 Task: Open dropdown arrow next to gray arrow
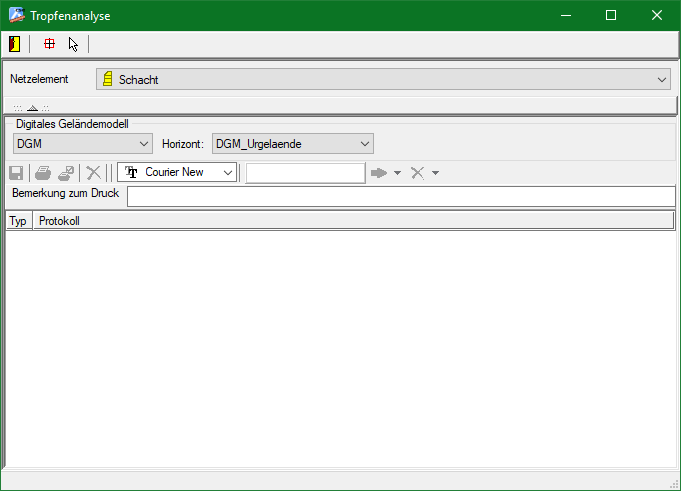click(398, 174)
